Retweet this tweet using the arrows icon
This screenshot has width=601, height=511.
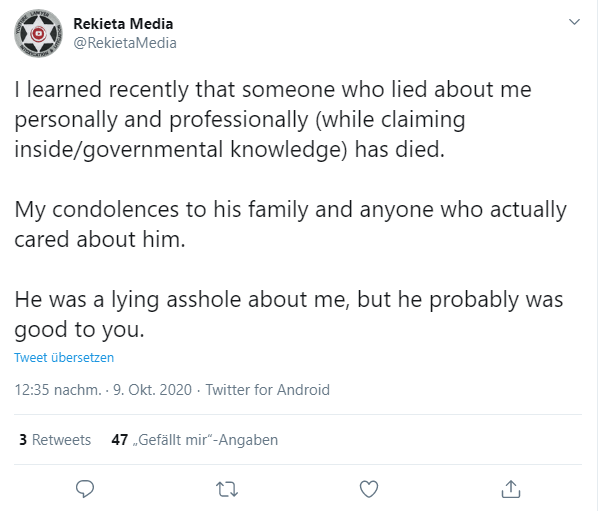tap(227, 490)
